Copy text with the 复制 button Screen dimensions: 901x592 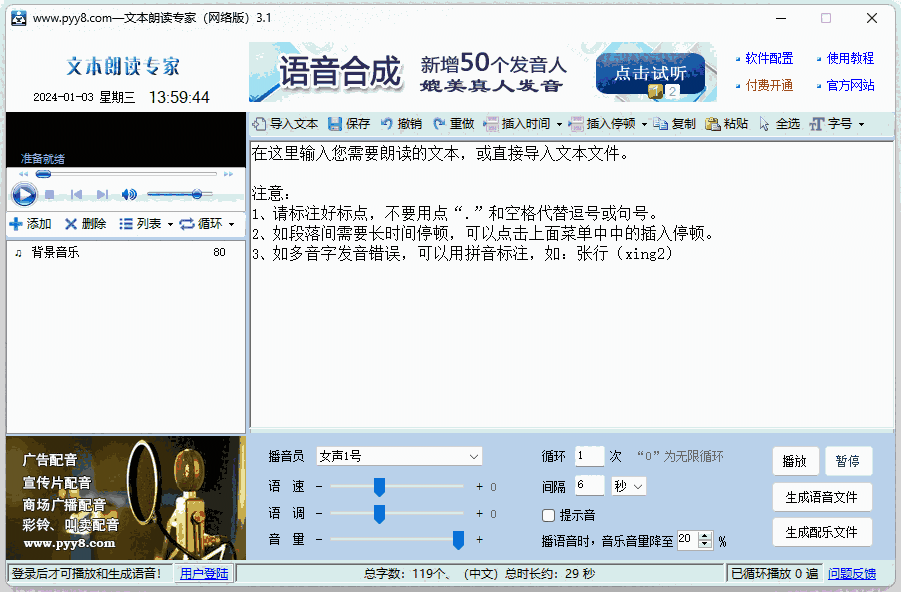[675, 124]
